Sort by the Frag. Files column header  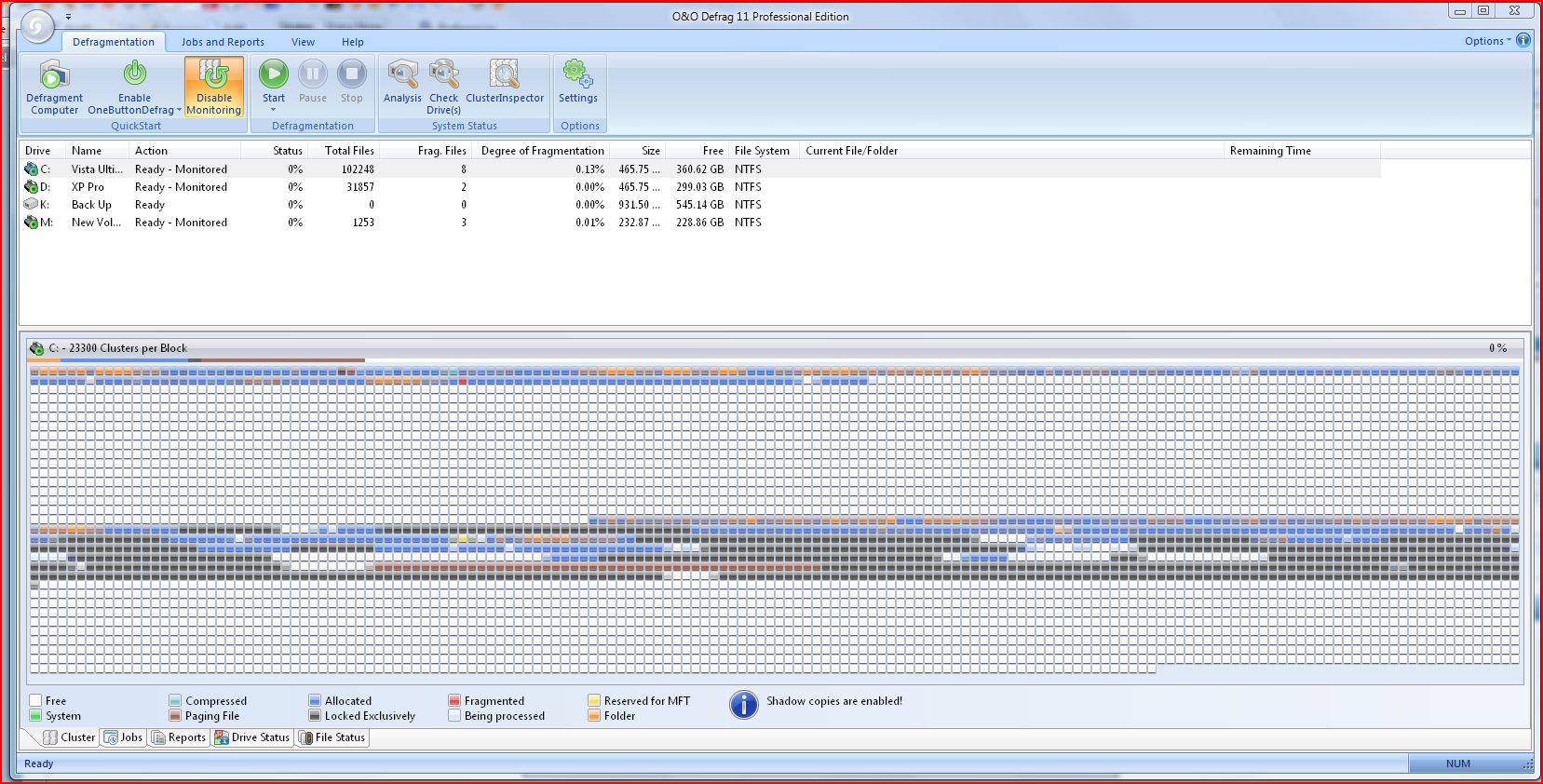point(426,151)
